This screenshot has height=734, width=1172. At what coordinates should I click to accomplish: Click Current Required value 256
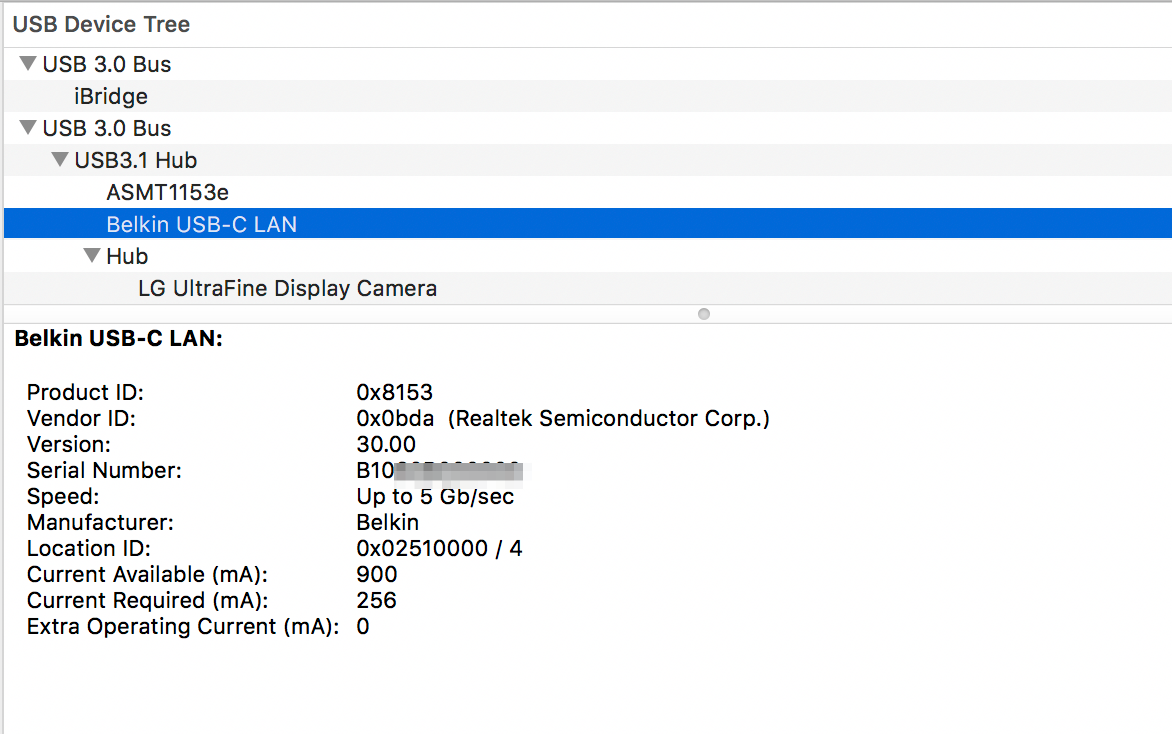click(x=376, y=601)
